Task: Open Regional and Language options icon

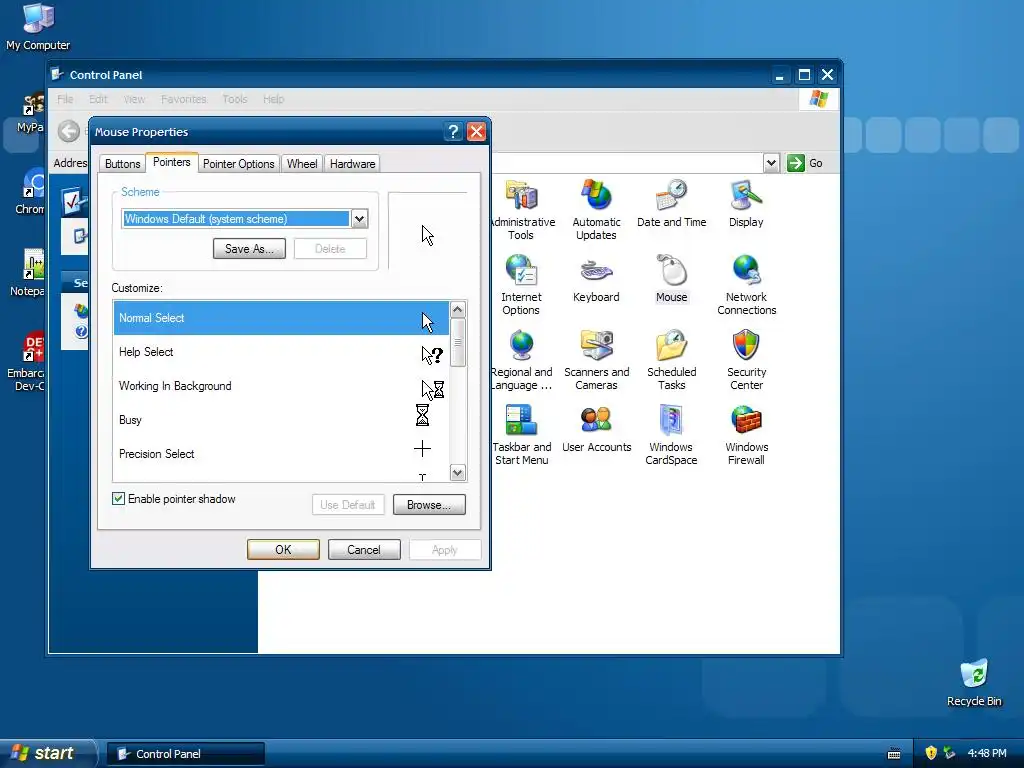Action: point(521,345)
